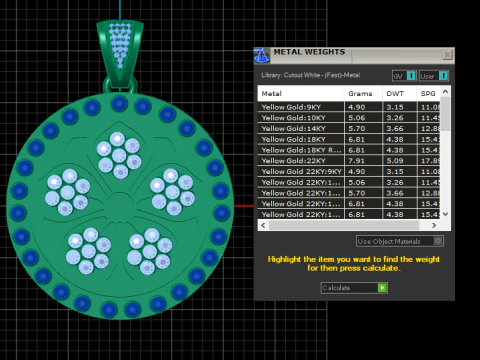Click the vertical scrollbar thumb of metal list
480x360 pixels.
pyautogui.click(x=445, y=114)
